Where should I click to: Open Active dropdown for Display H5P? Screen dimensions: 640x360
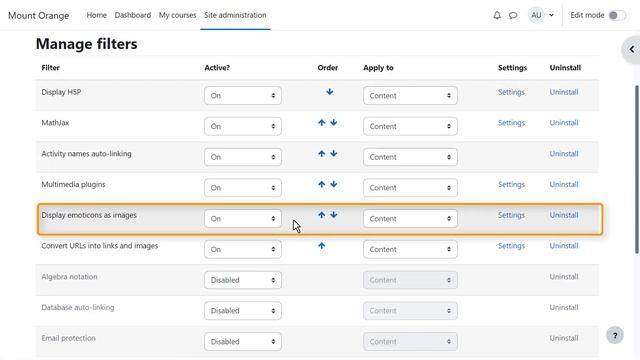coord(243,96)
